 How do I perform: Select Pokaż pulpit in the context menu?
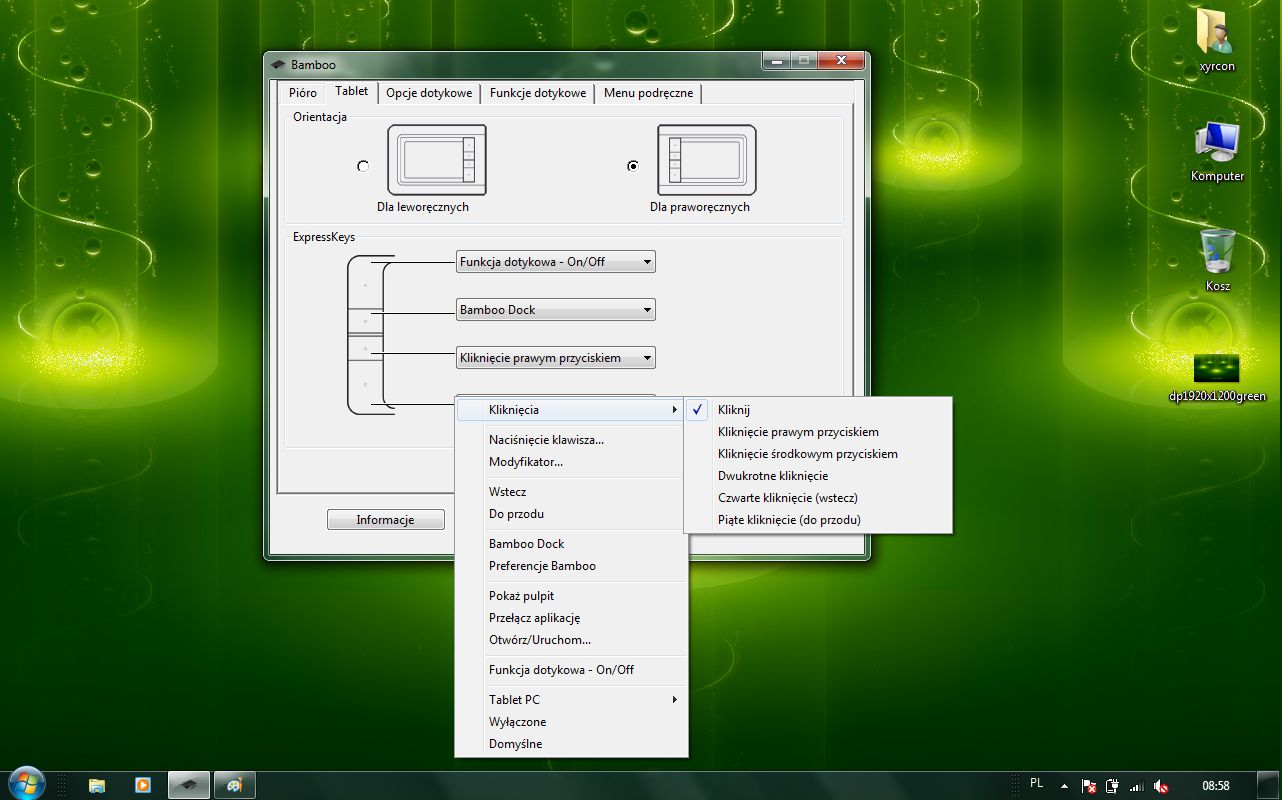pyautogui.click(x=521, y=596)
